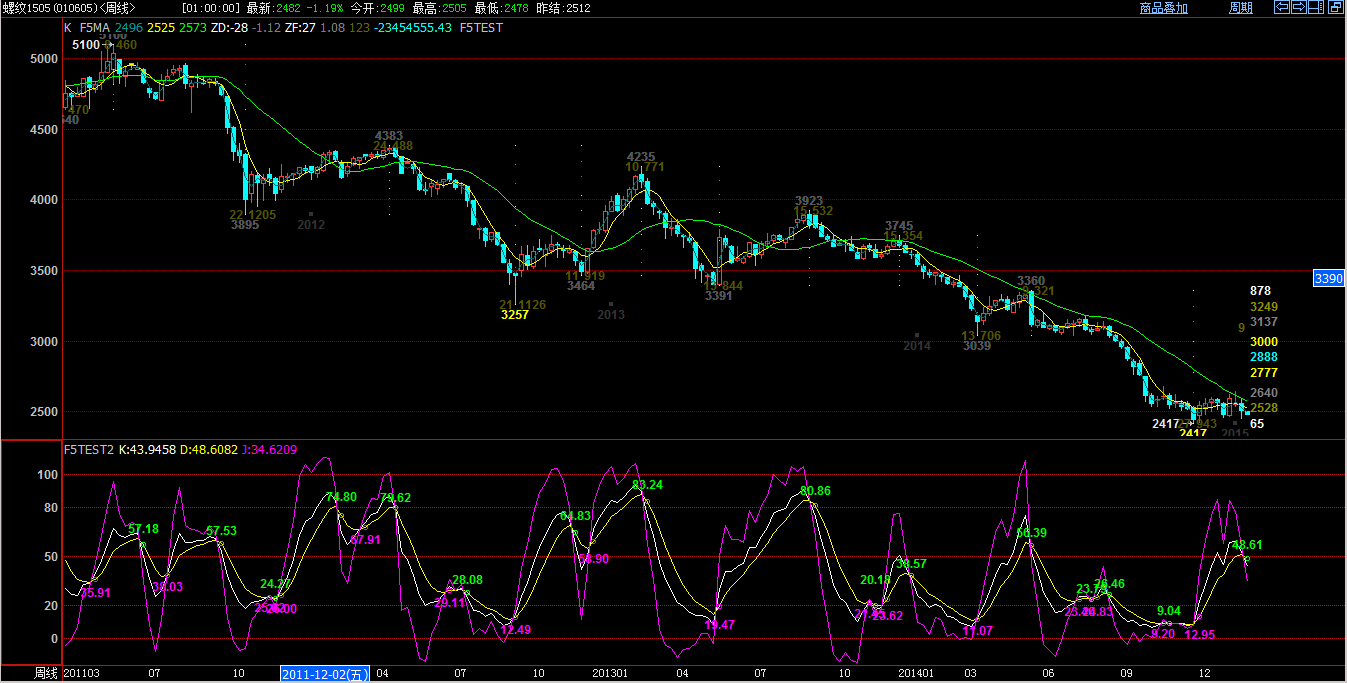Select the F5MA indicator label
Viewport: 1347px width, 683px height.
pos(94,28)
